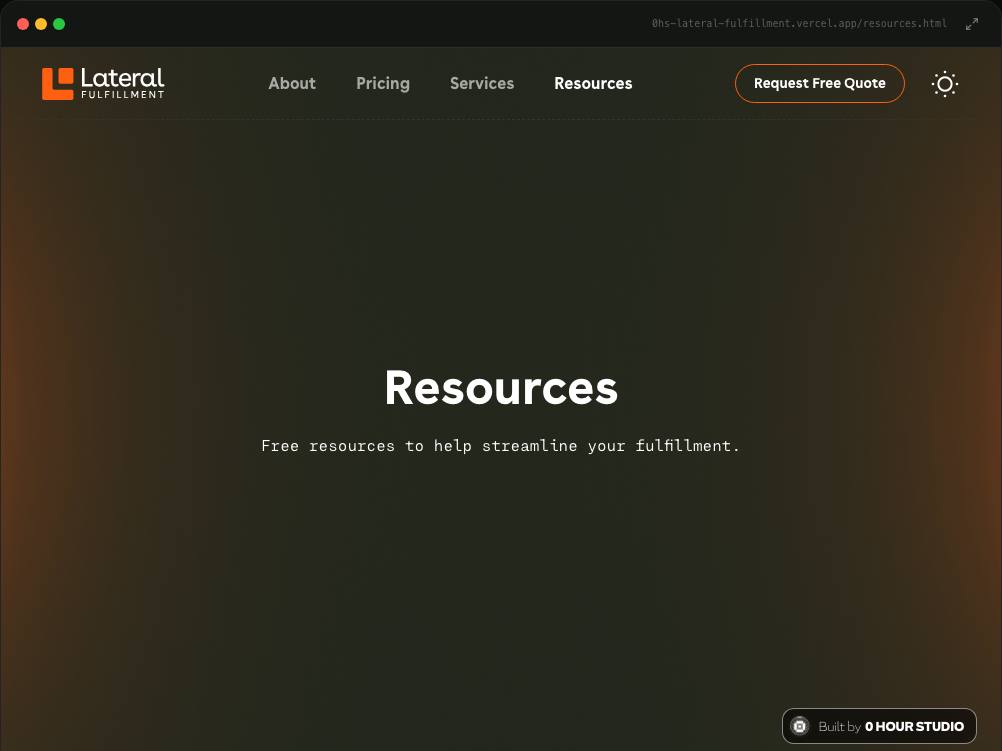Click the URL text in the title bar
1002x751 pixels.
pyautogui.click(x=799, y=24)
